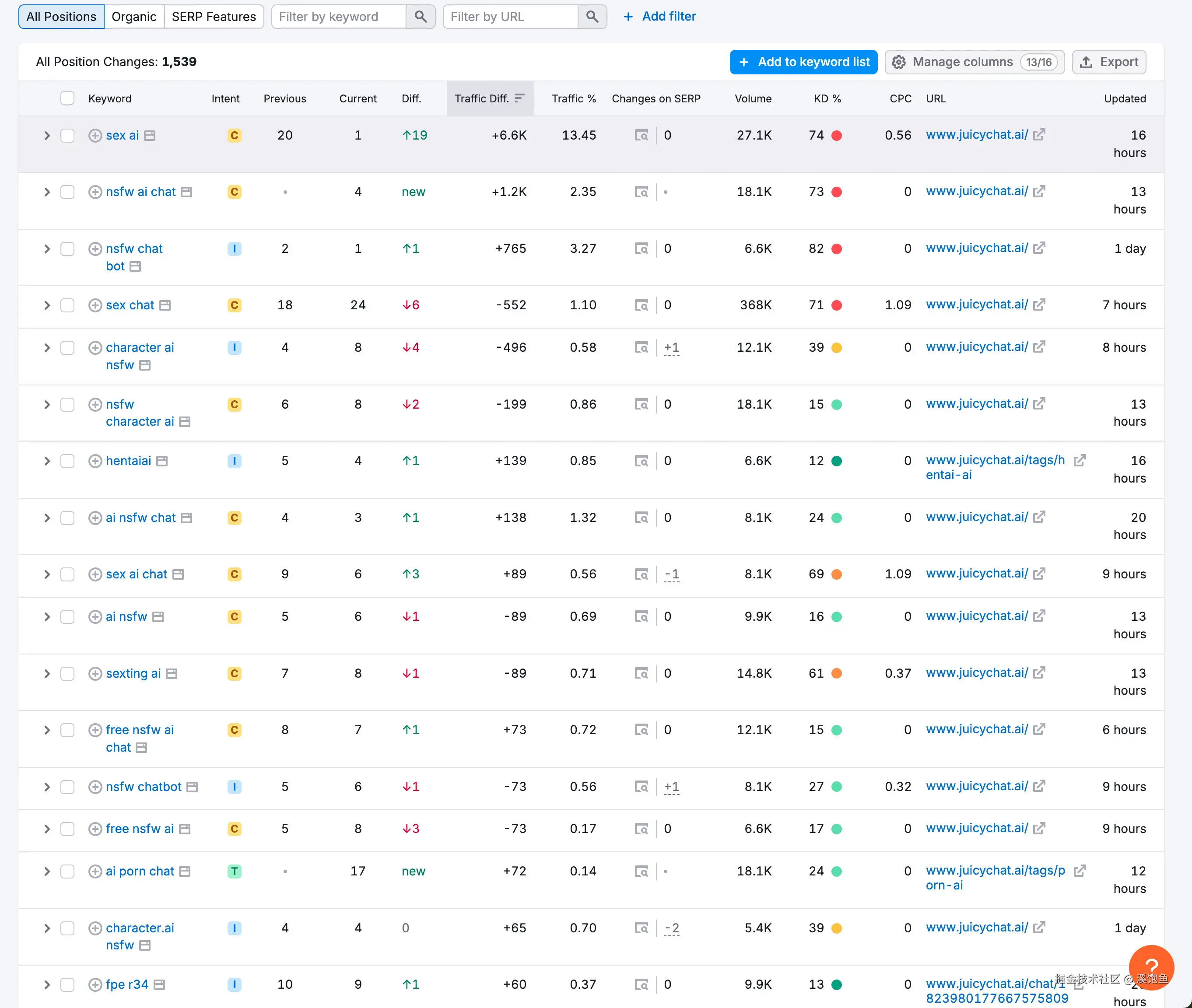Switch to the Organic tab

(134, 17)
